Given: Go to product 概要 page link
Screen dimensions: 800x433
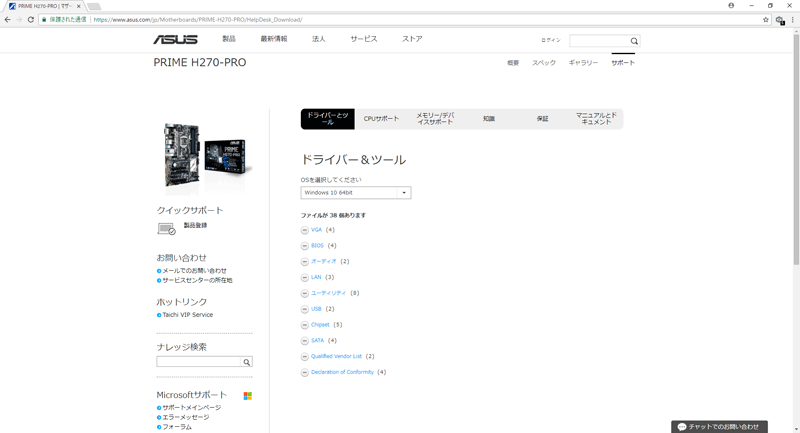Looking at the screenshot, I should (x=513, y=63).
